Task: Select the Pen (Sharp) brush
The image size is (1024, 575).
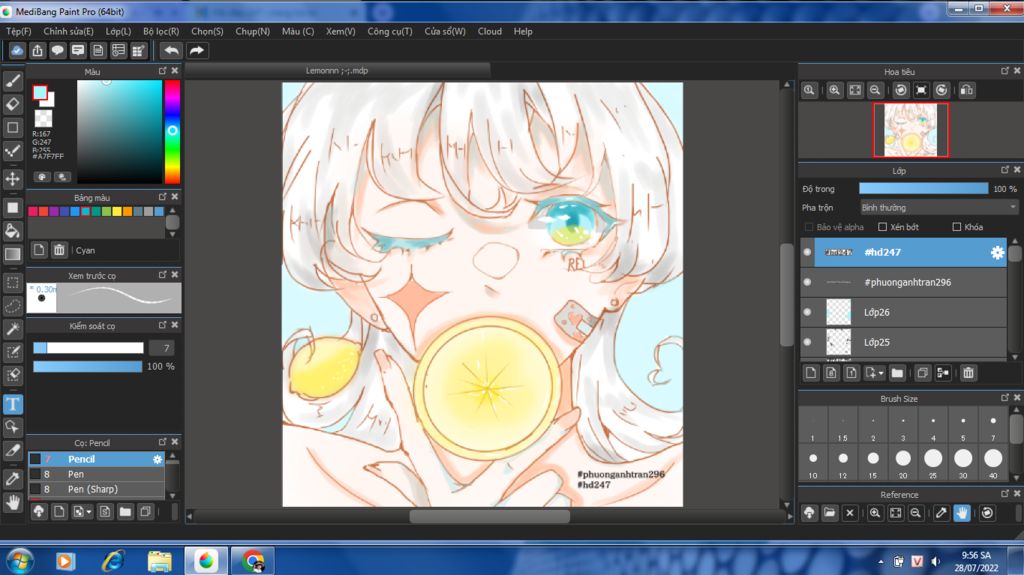Action: pos(97,489)
